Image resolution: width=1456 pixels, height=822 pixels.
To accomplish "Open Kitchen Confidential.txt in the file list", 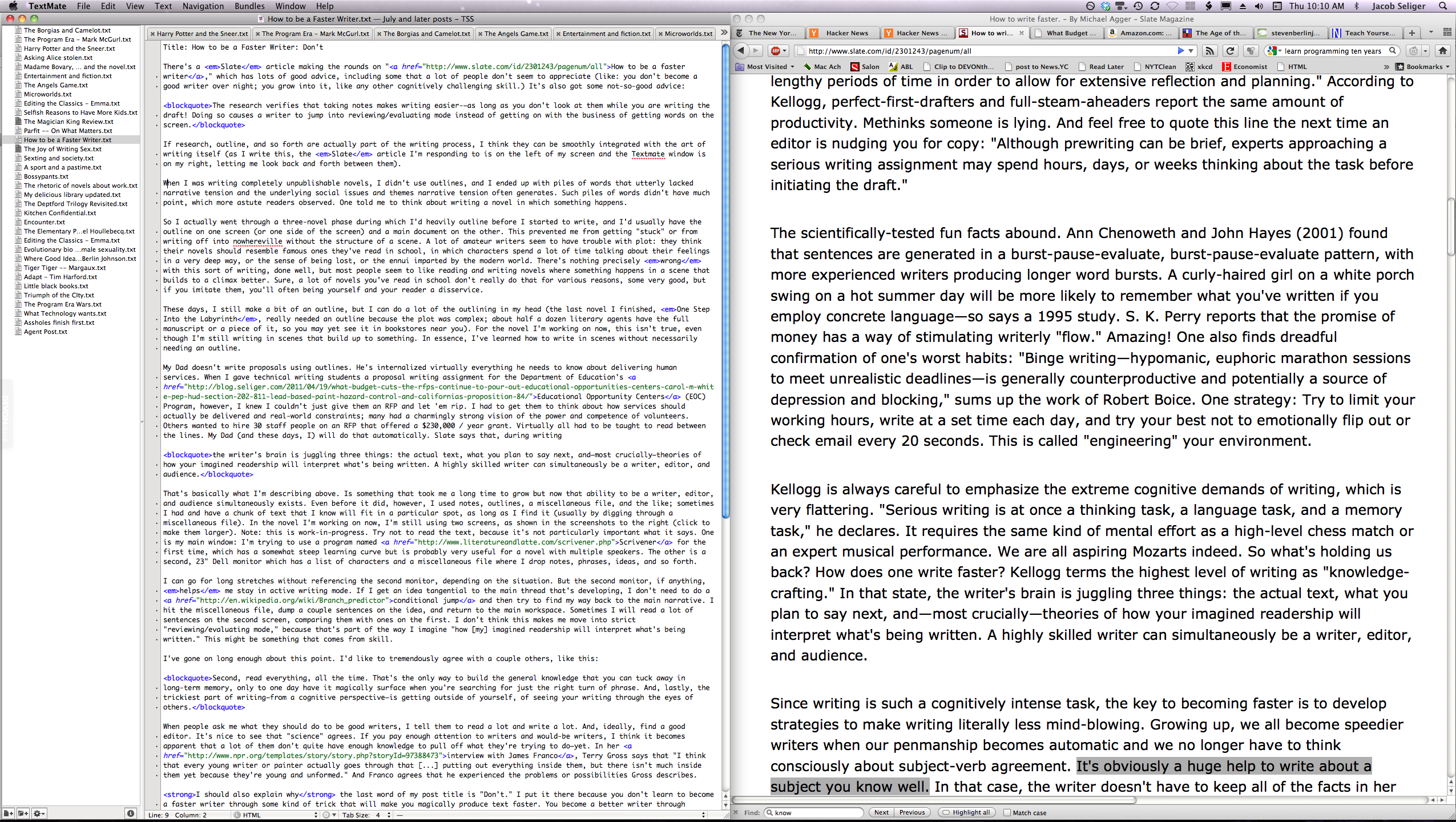I will [60, 213].
